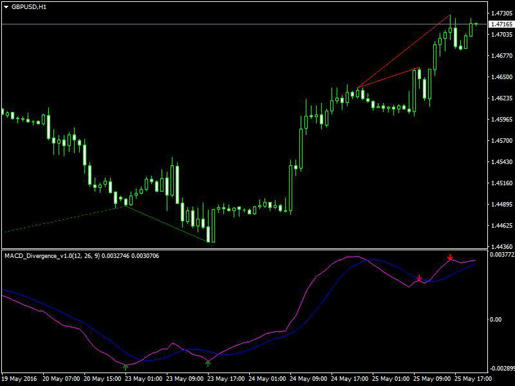Click the second green up-arrow MACD signal
The image size is (515, 386).
208,363
